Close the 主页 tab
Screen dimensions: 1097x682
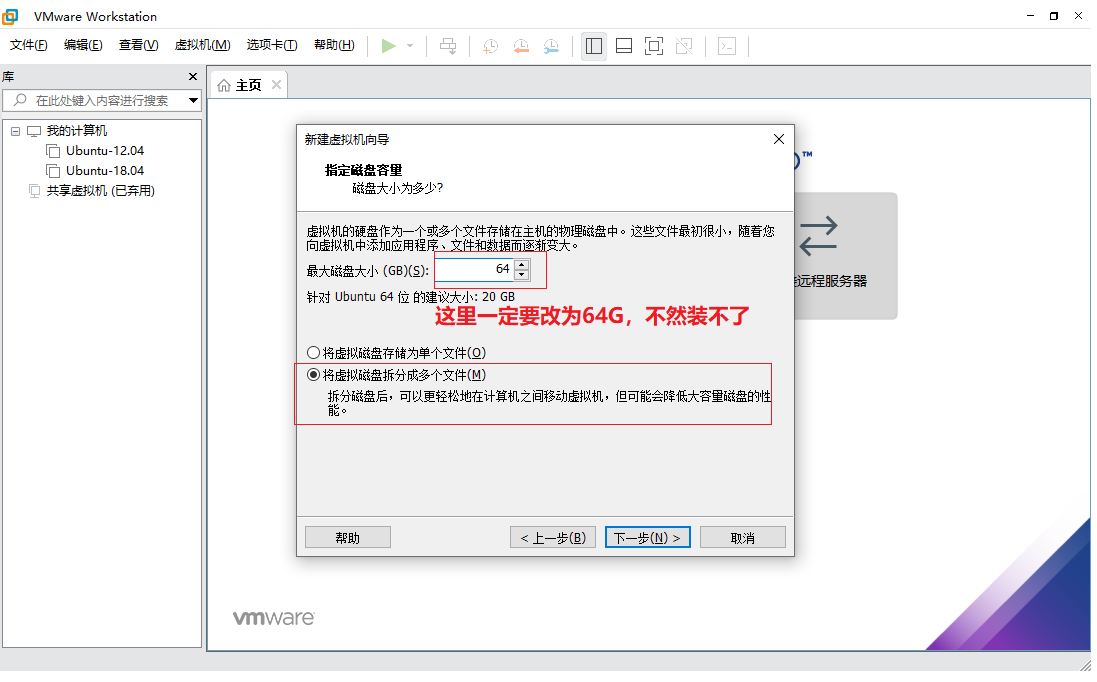[276, 85]
